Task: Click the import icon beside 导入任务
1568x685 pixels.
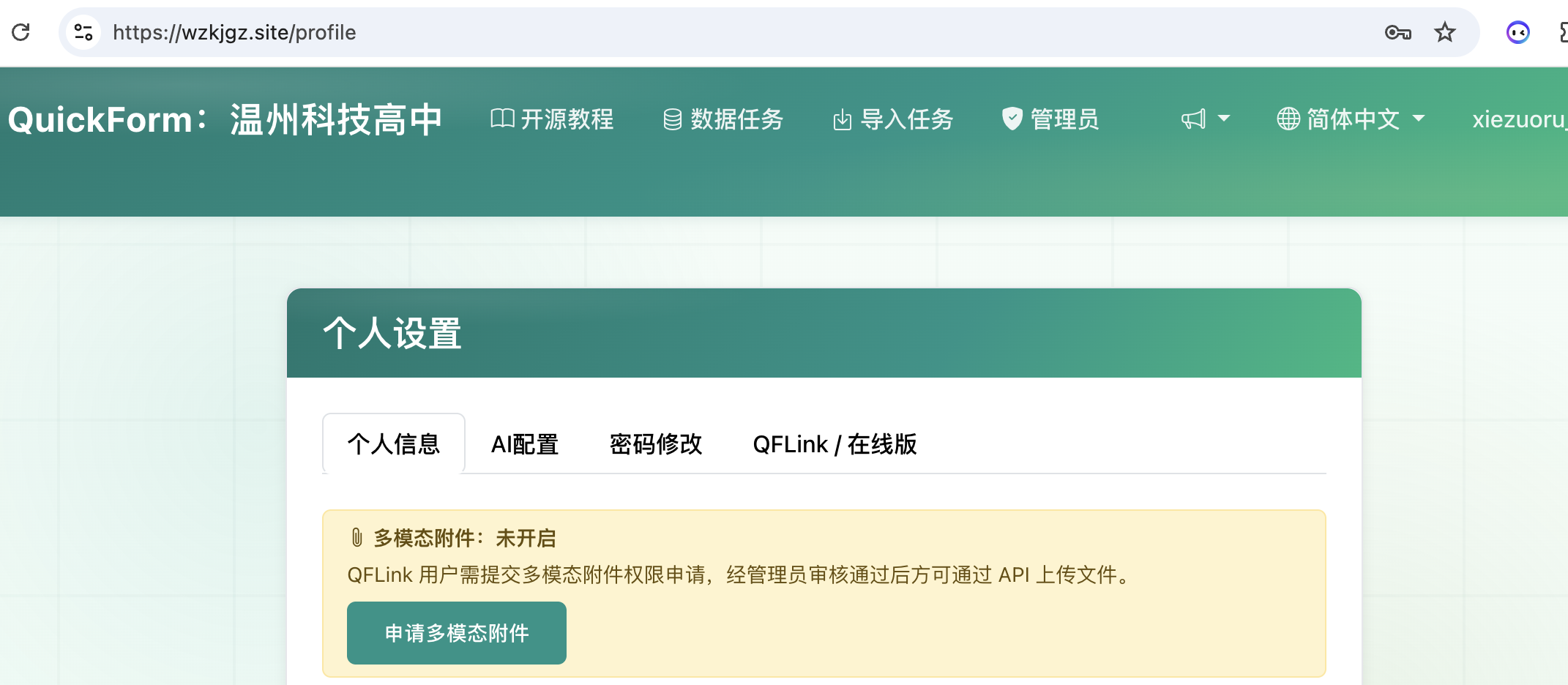Action: pyautogui.click(x=843, y=119)
